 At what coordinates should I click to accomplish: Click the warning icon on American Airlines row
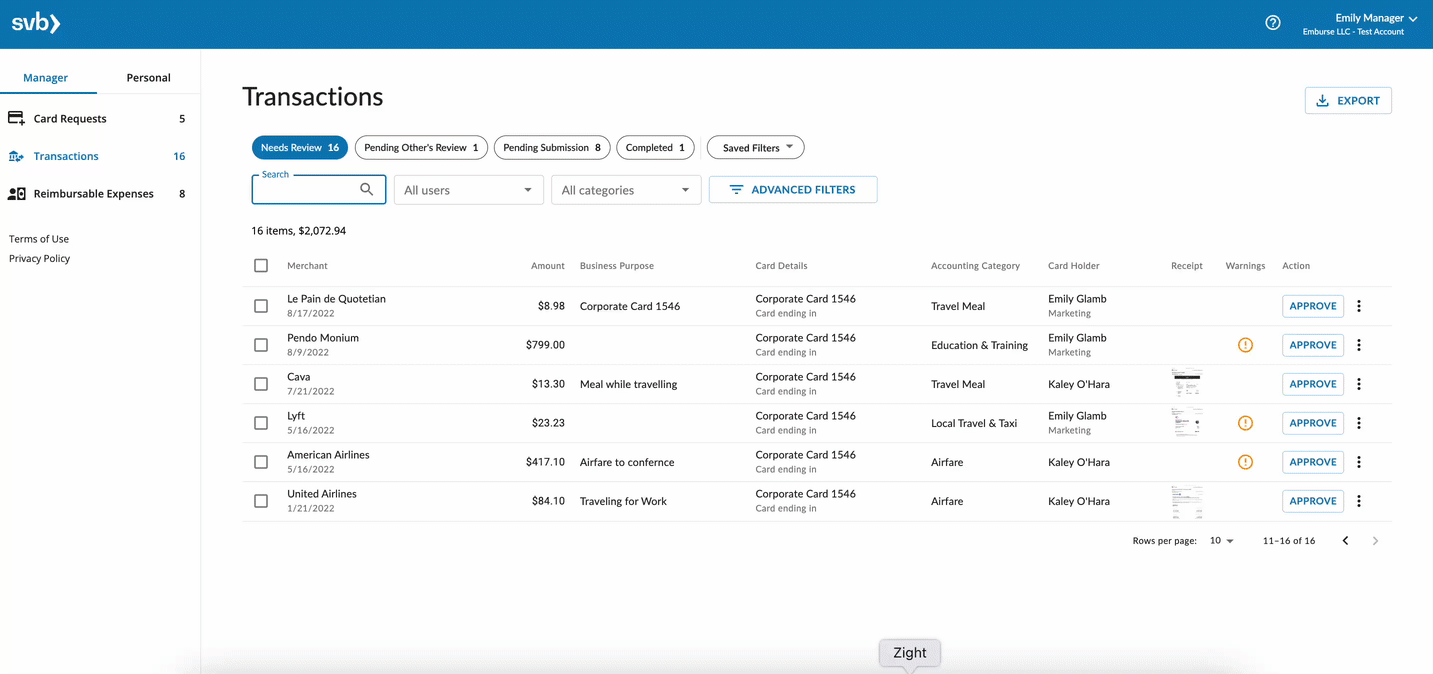pyautogui.click(x=1245, y=462)
